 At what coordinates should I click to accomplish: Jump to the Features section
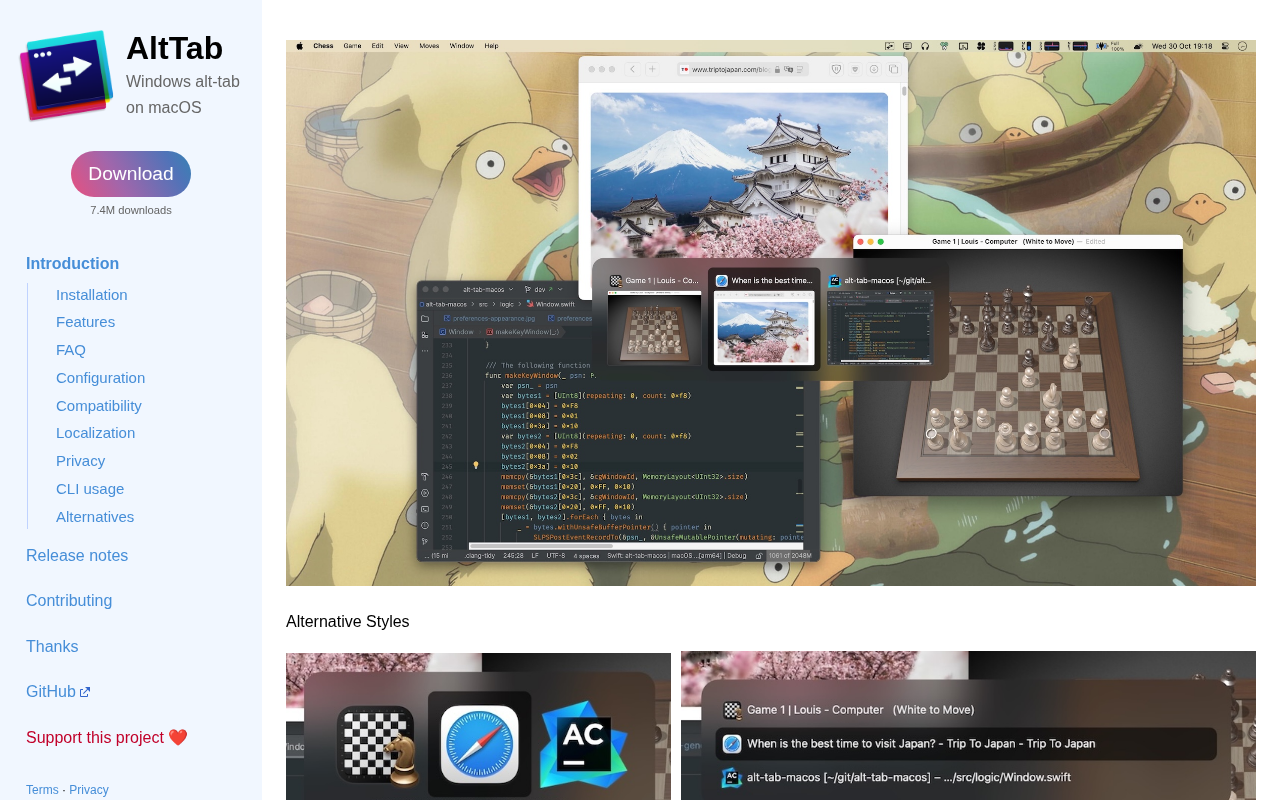coord(85,322)
